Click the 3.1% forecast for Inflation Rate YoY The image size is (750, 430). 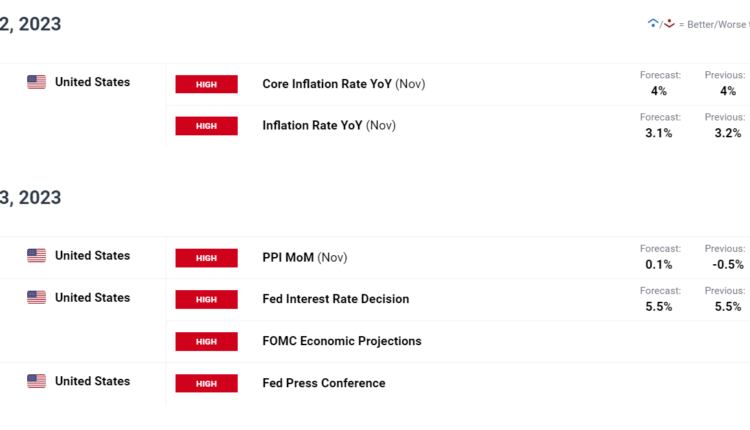coord(658,132)
